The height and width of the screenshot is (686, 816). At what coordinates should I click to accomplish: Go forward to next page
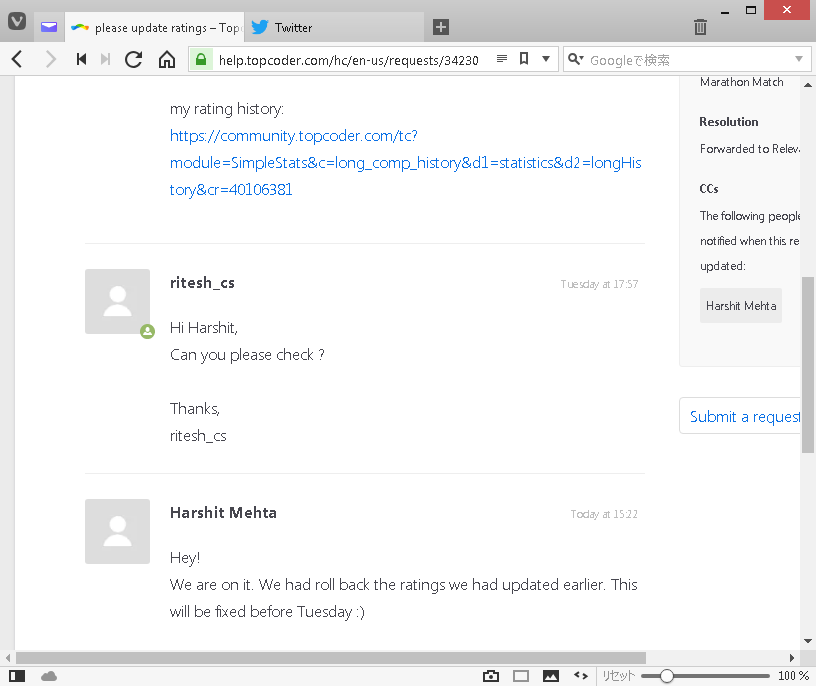[x=50, y=59]
